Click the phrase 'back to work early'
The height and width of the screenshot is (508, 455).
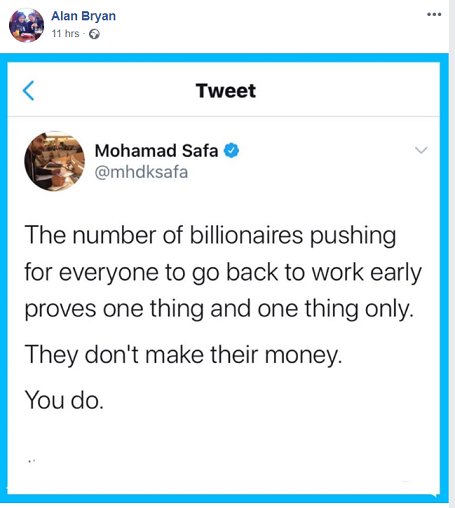tap(324, 273)
